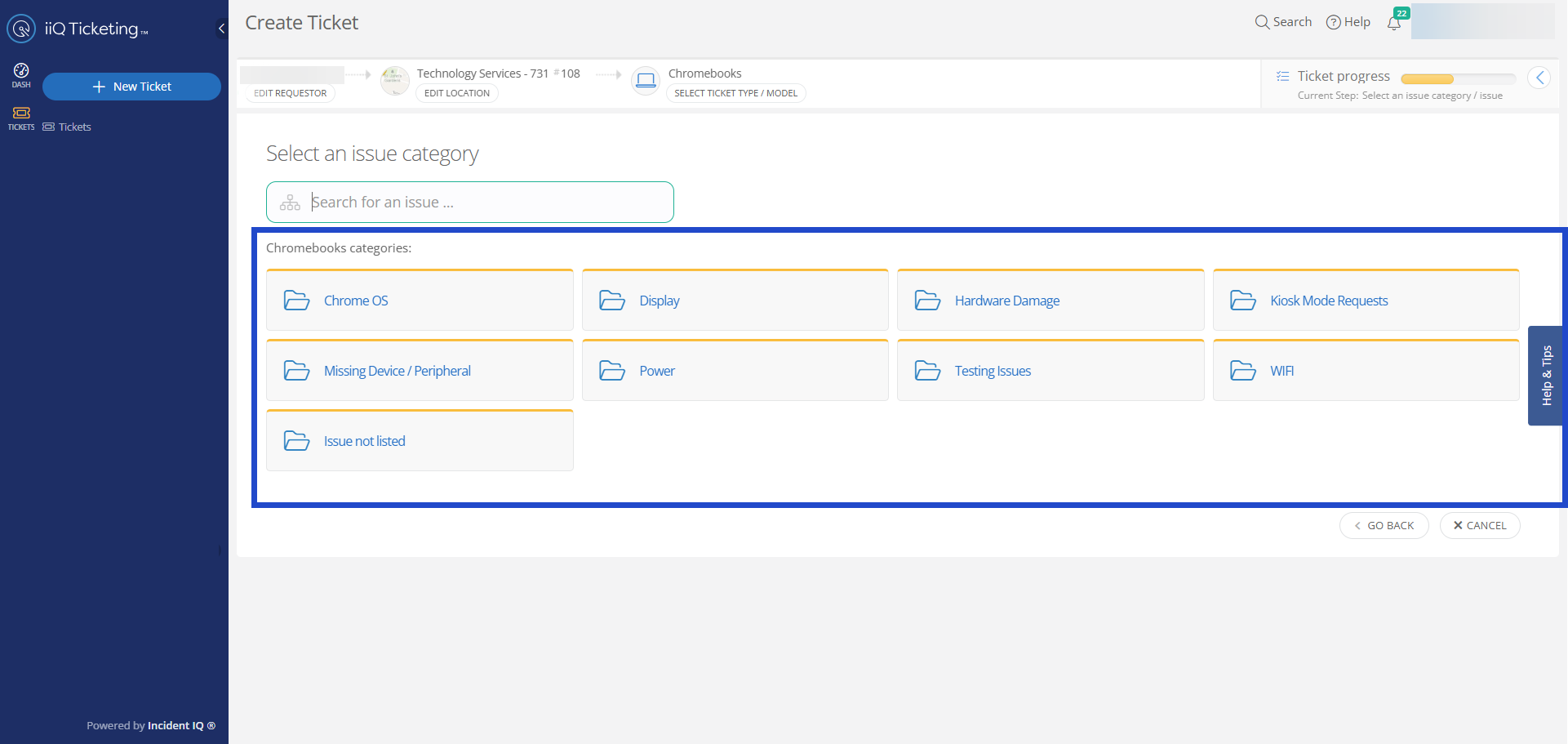Click the iiQ Ticketing logo
Viewport: 1568px width, 744px height.
(21, 29)
